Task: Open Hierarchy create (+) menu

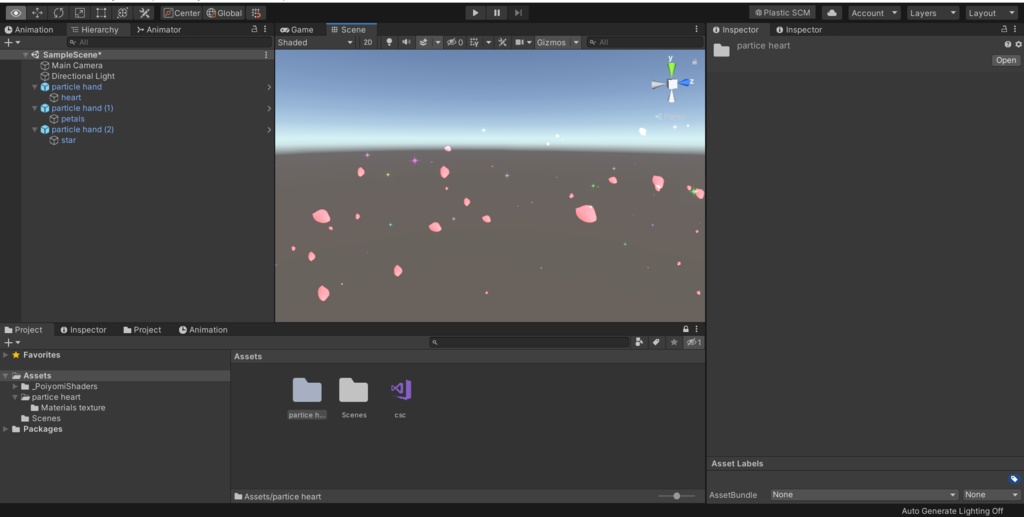Action: (12, 42)
